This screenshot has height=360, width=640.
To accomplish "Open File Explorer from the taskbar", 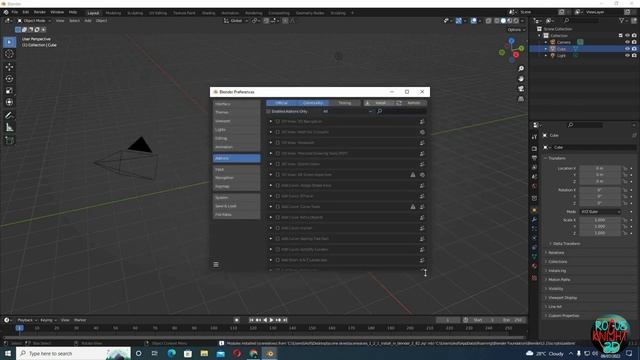I will [x=204, y=353].
